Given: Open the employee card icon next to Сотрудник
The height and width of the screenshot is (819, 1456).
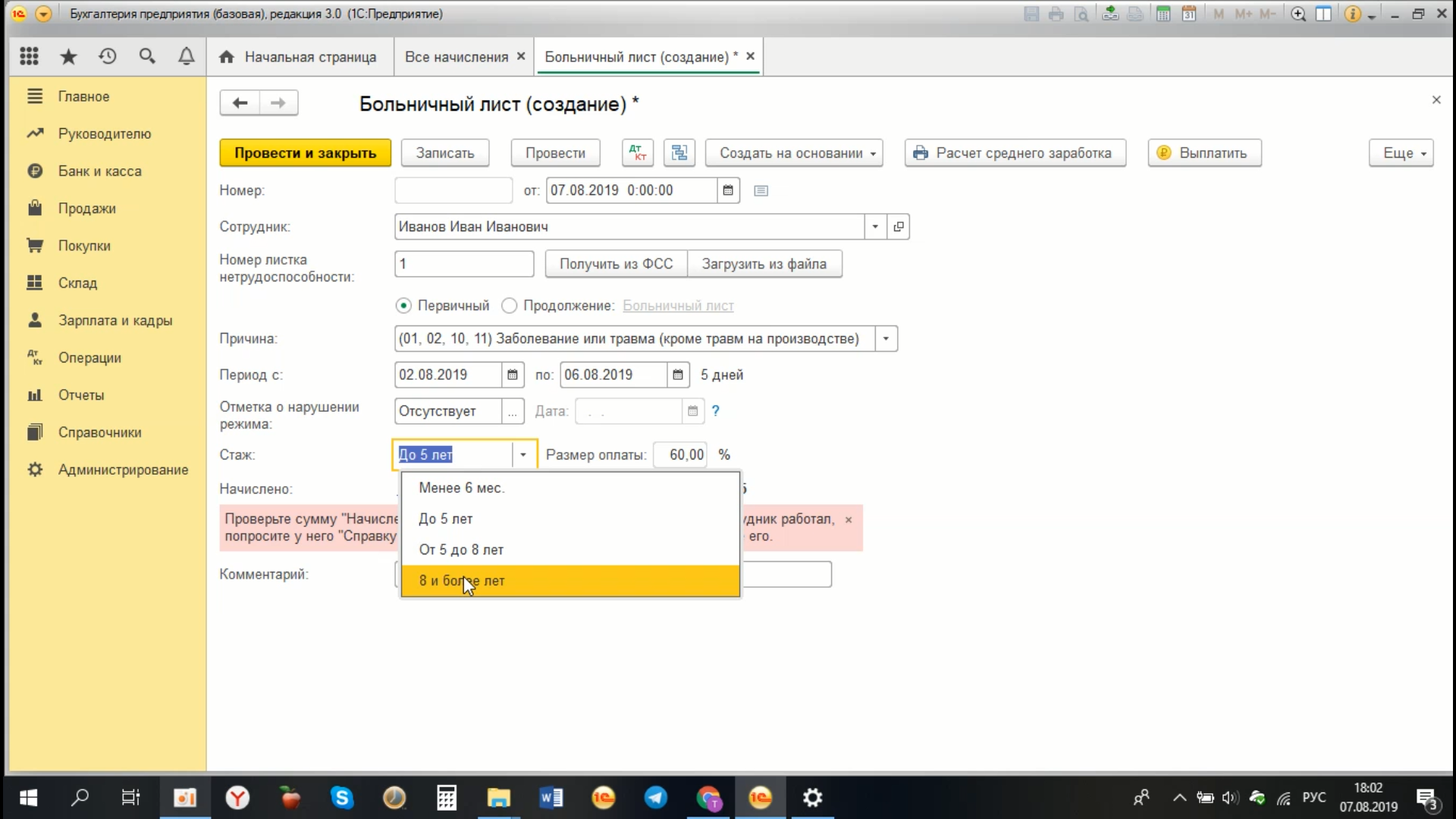Looking at the screenshot, I should click(899, 227).
